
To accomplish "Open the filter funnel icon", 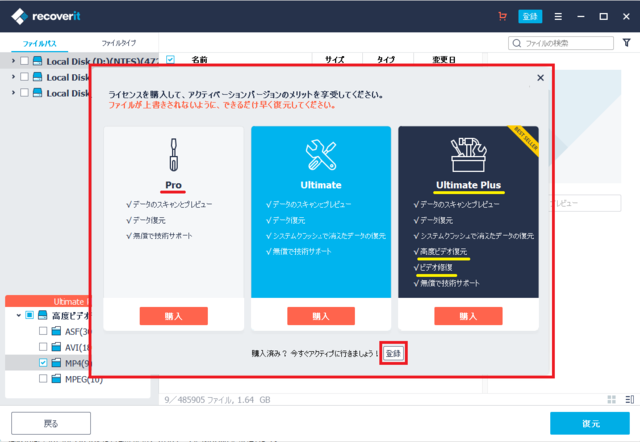I will click(x=627, y=42).
